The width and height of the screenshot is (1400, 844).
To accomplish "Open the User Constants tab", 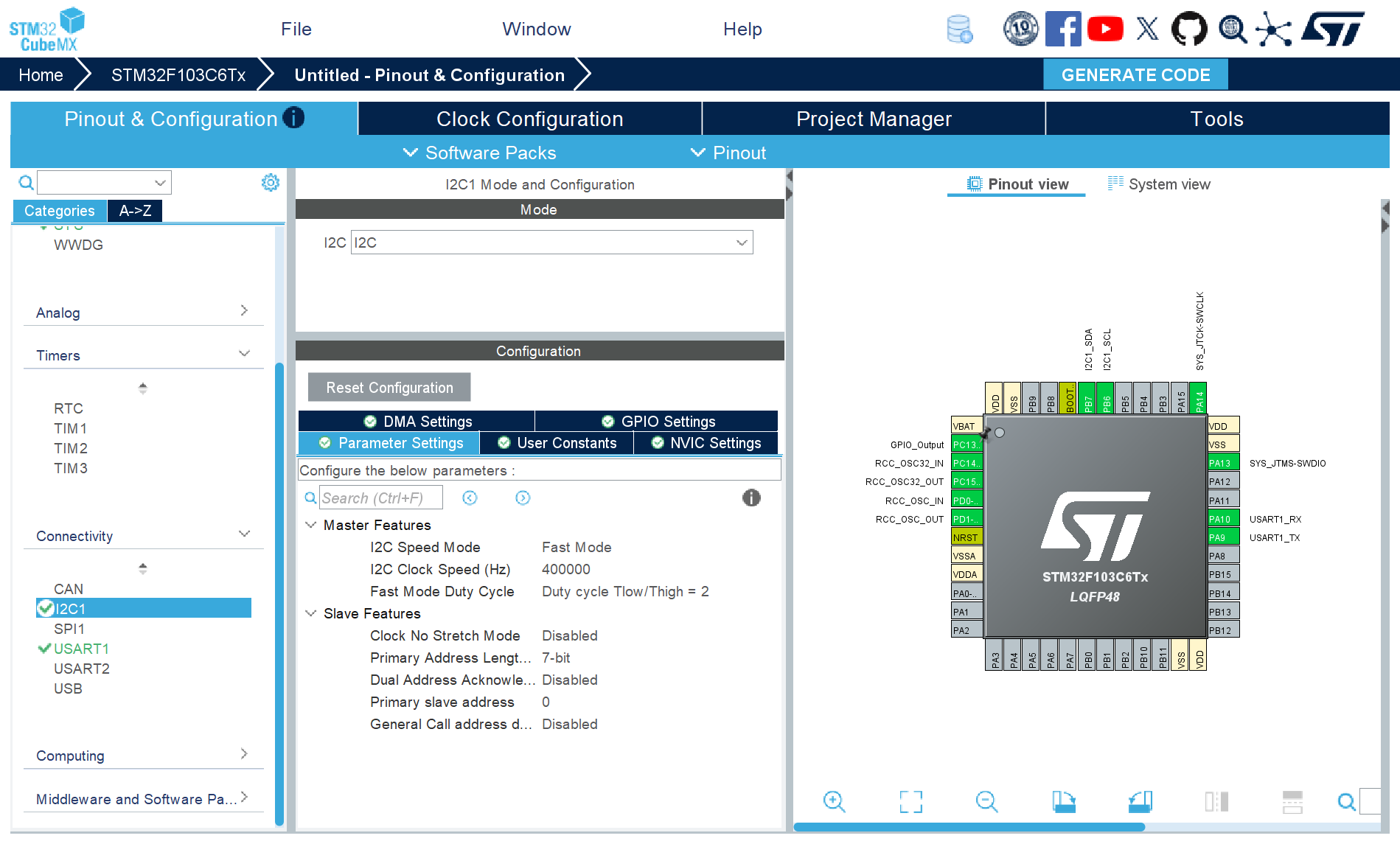I will pos(557,442).
